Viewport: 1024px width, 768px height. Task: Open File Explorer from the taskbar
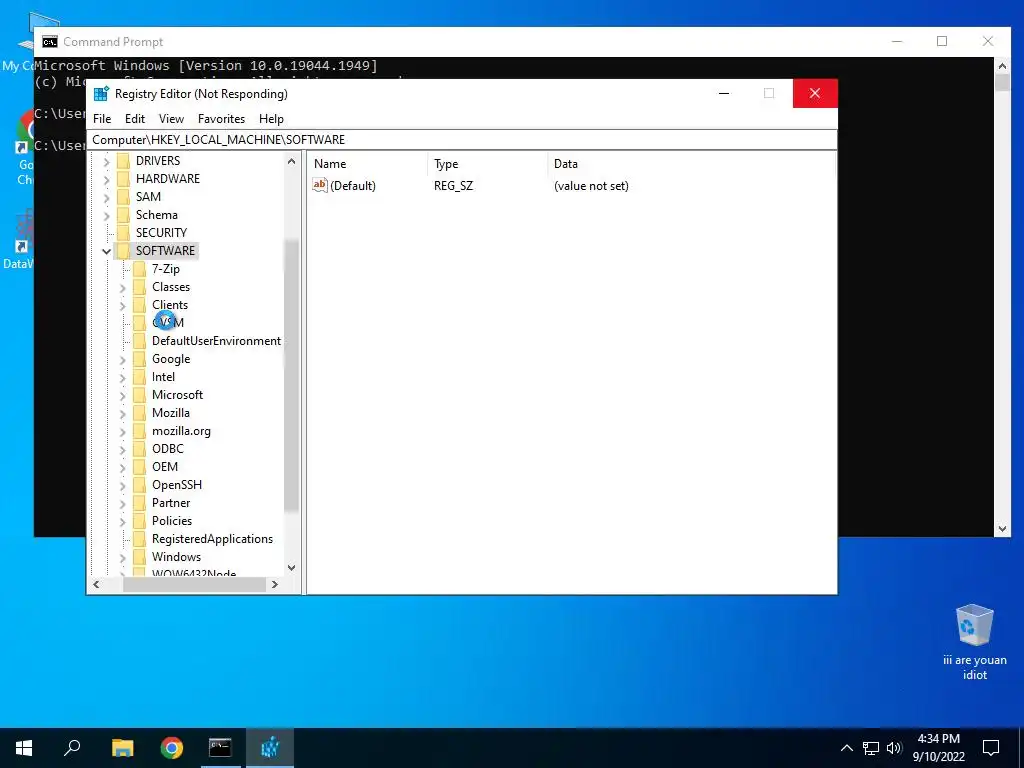click(122, 748)
